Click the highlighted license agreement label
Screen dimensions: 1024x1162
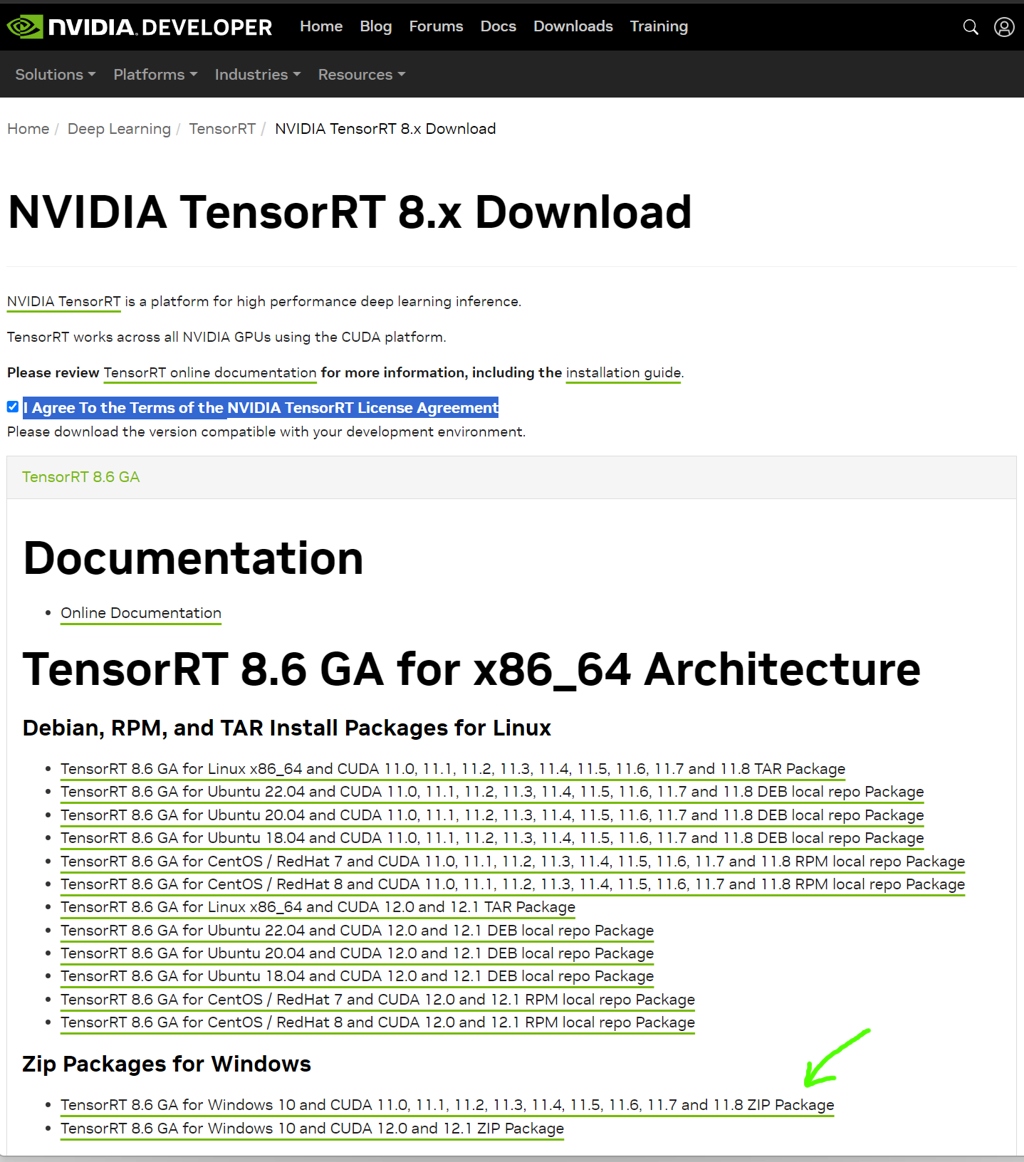tap(261, 408)
